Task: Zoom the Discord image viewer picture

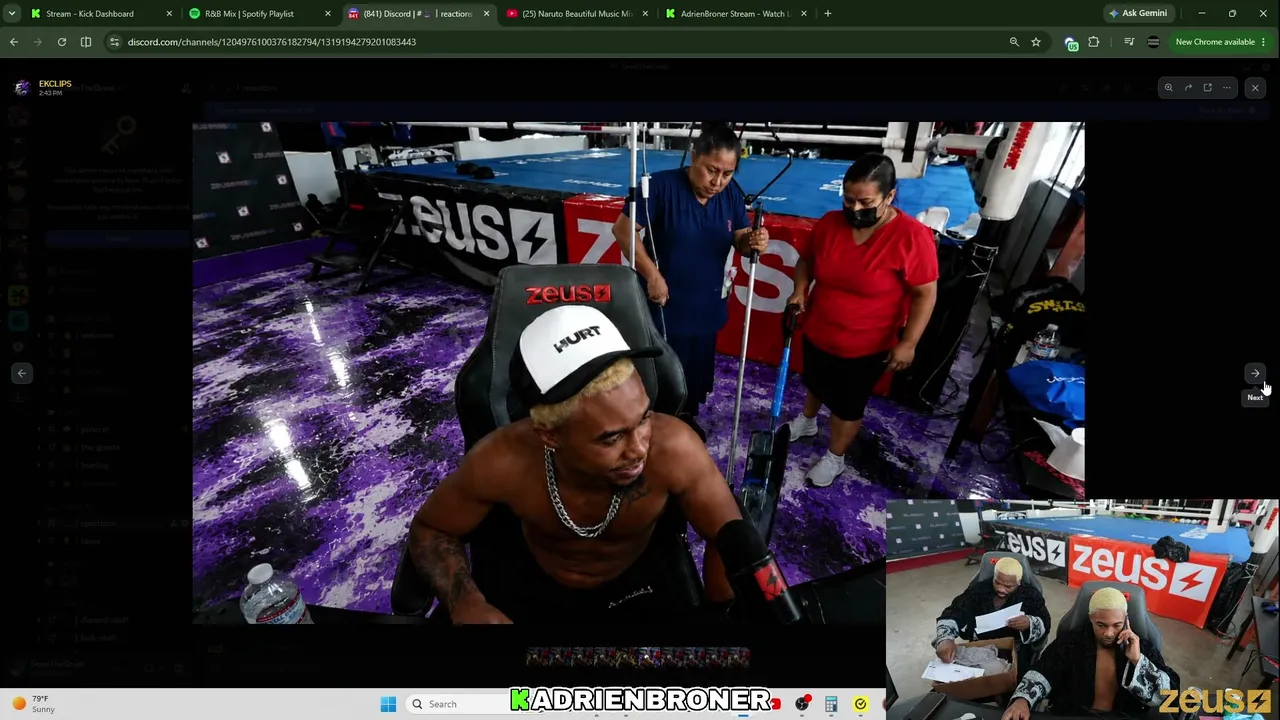Action: tap(1168, 88)
